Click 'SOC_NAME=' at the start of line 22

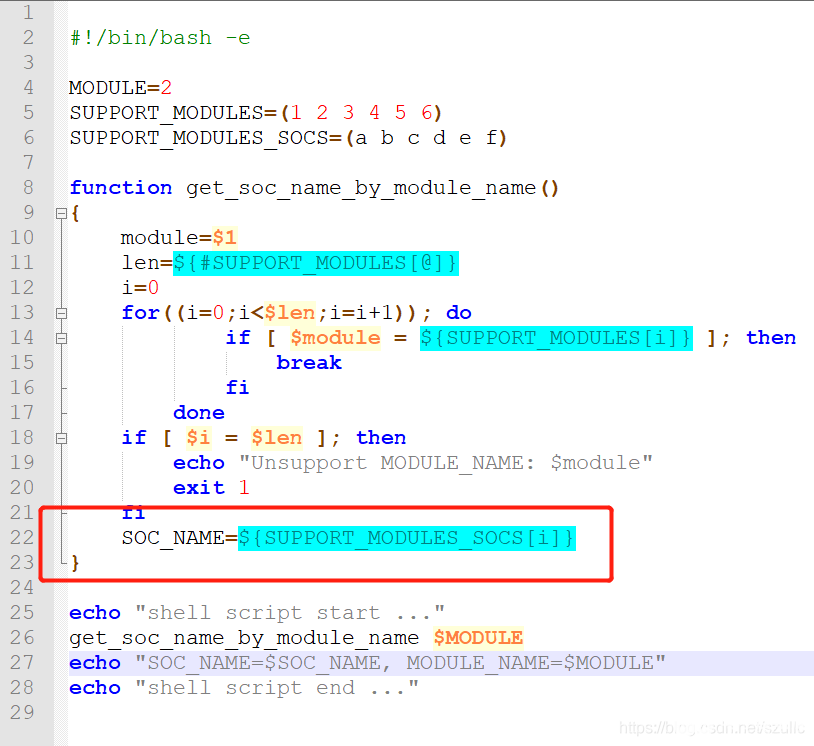click(180, 538)
